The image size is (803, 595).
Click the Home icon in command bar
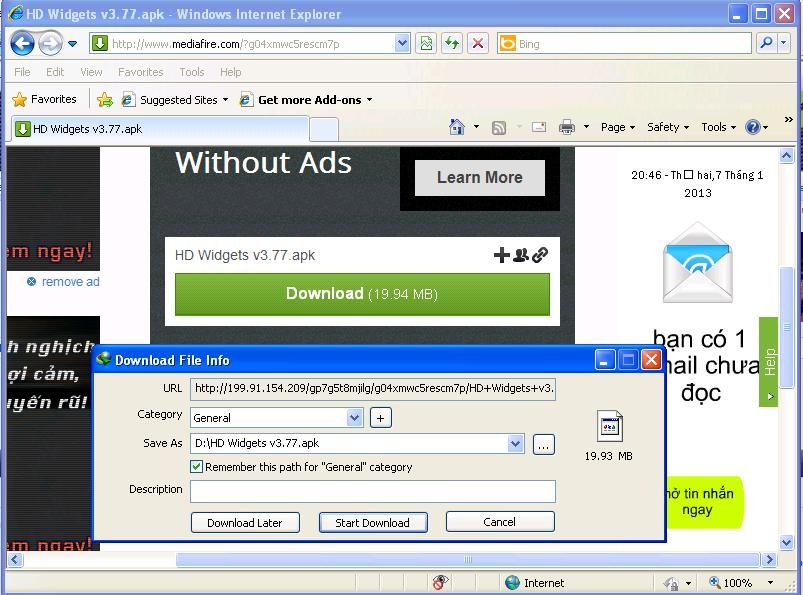coord(457,127)
